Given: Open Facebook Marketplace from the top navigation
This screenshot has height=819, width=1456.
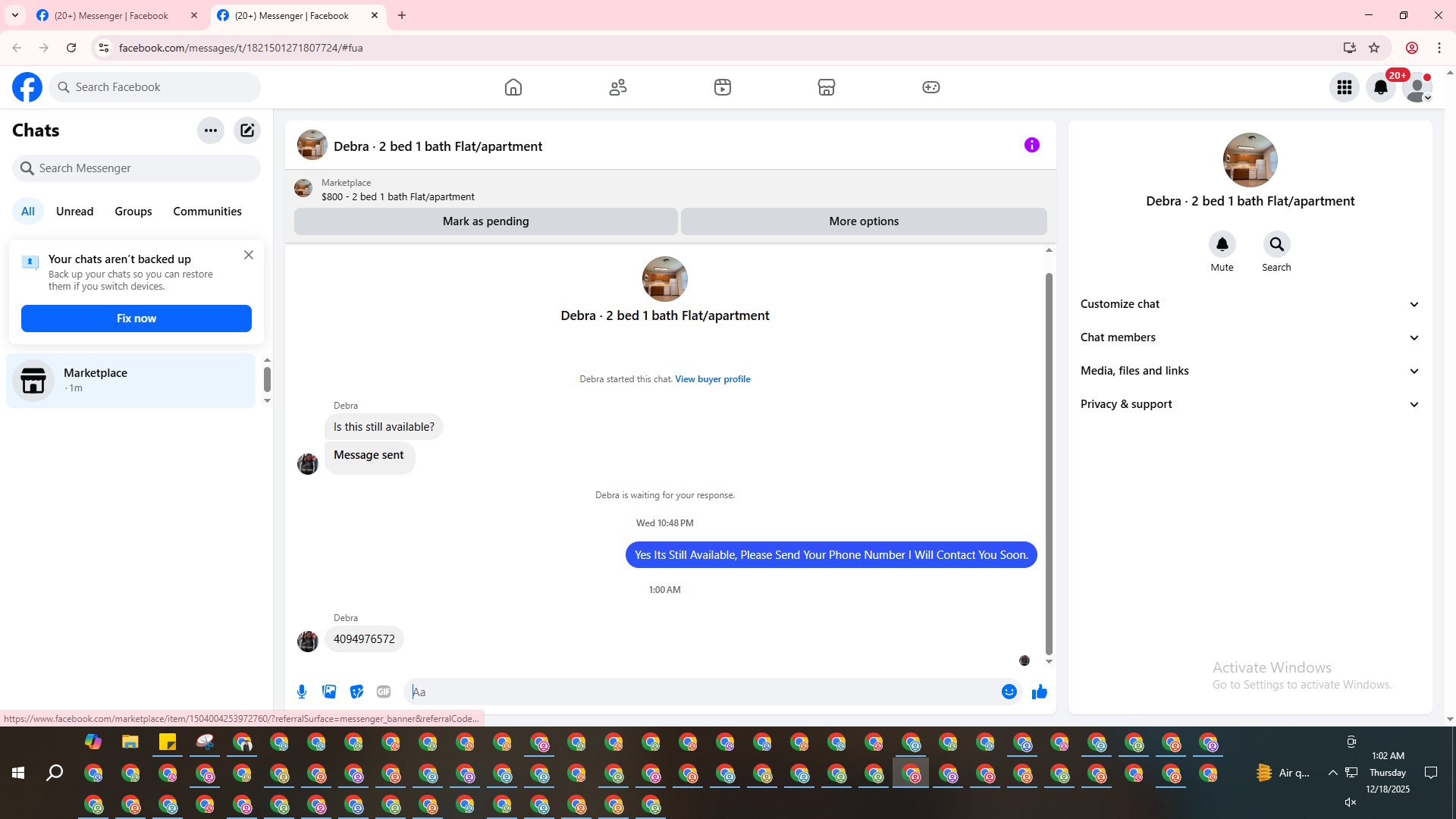Looking at the screenshot, I should [x=827, y=87].
